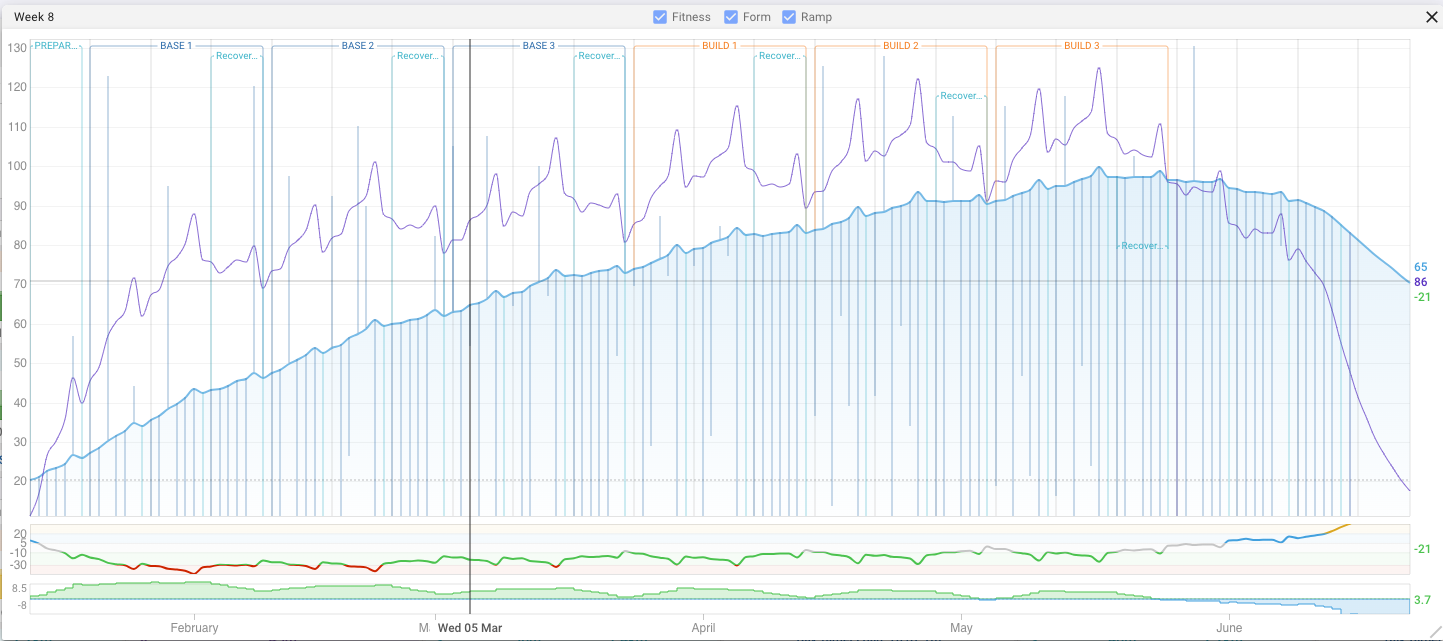Click the green ramp value 3.7
1443x641 pixels.
point(1420,600)
